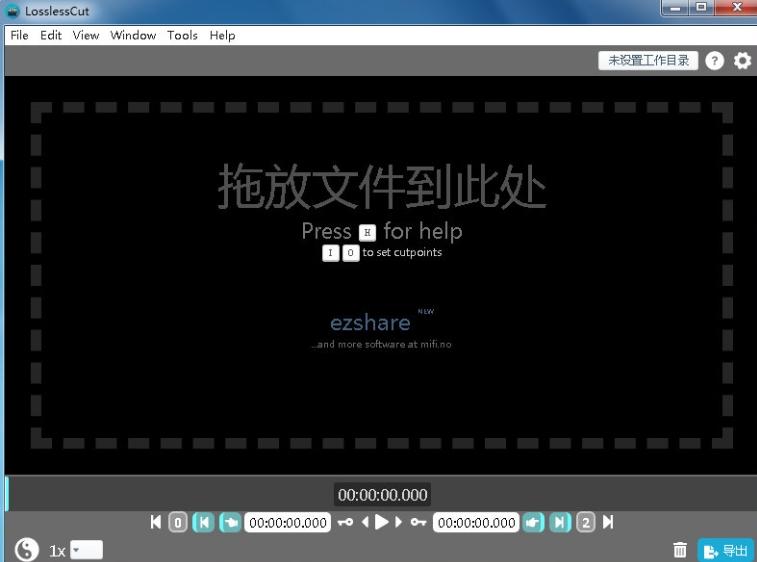Toggle the yin-yang invert segments icon
Viewport: 757px width, 562px height.
click(27, 549)
